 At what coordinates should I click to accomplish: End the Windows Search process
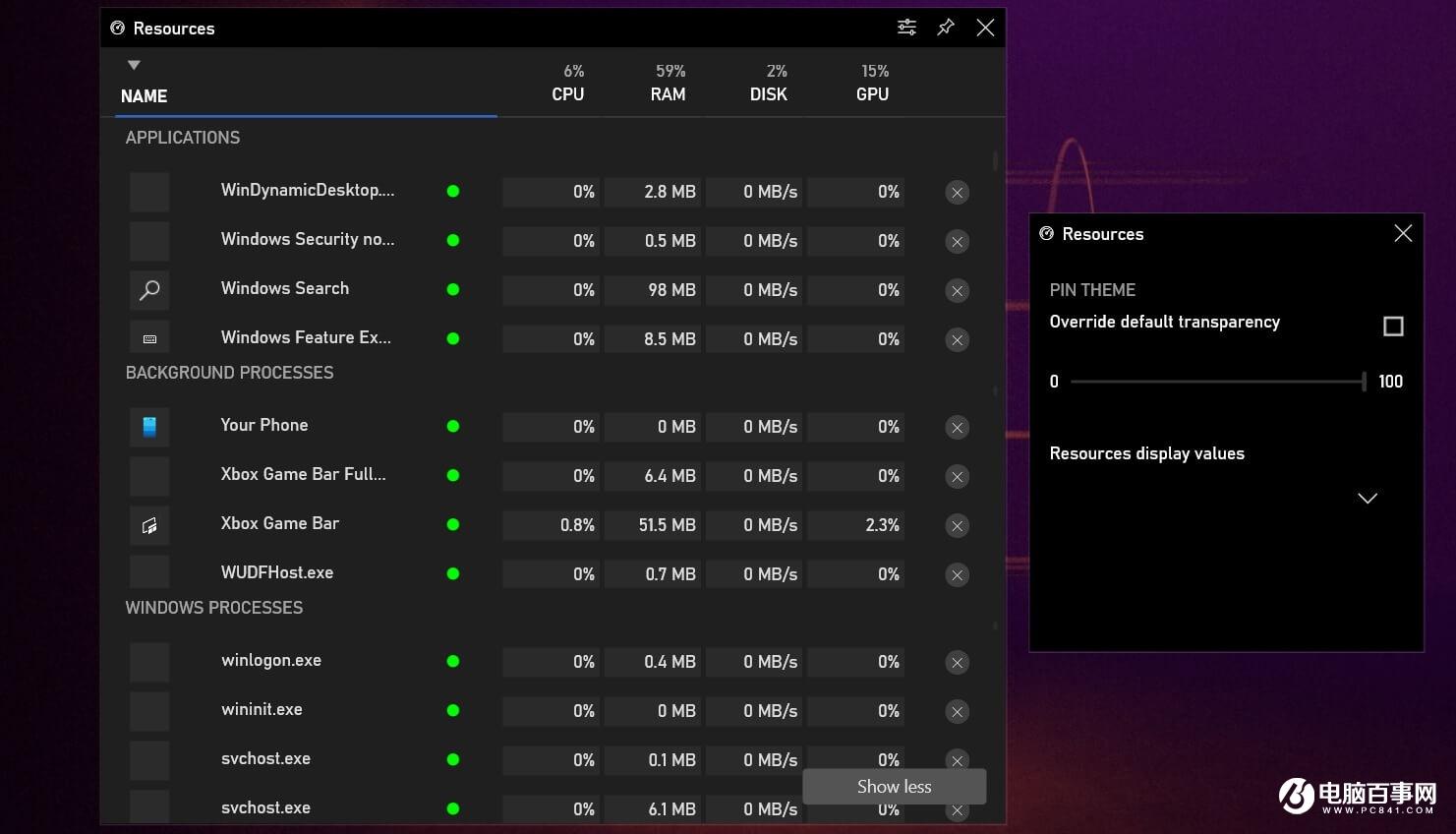(957, 290)
